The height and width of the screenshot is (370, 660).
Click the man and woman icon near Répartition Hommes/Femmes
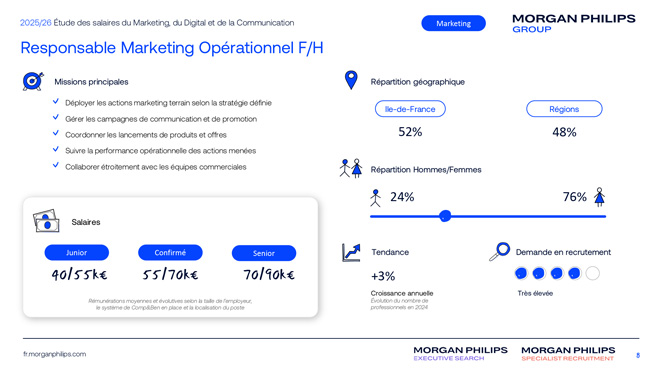[351, 168]
